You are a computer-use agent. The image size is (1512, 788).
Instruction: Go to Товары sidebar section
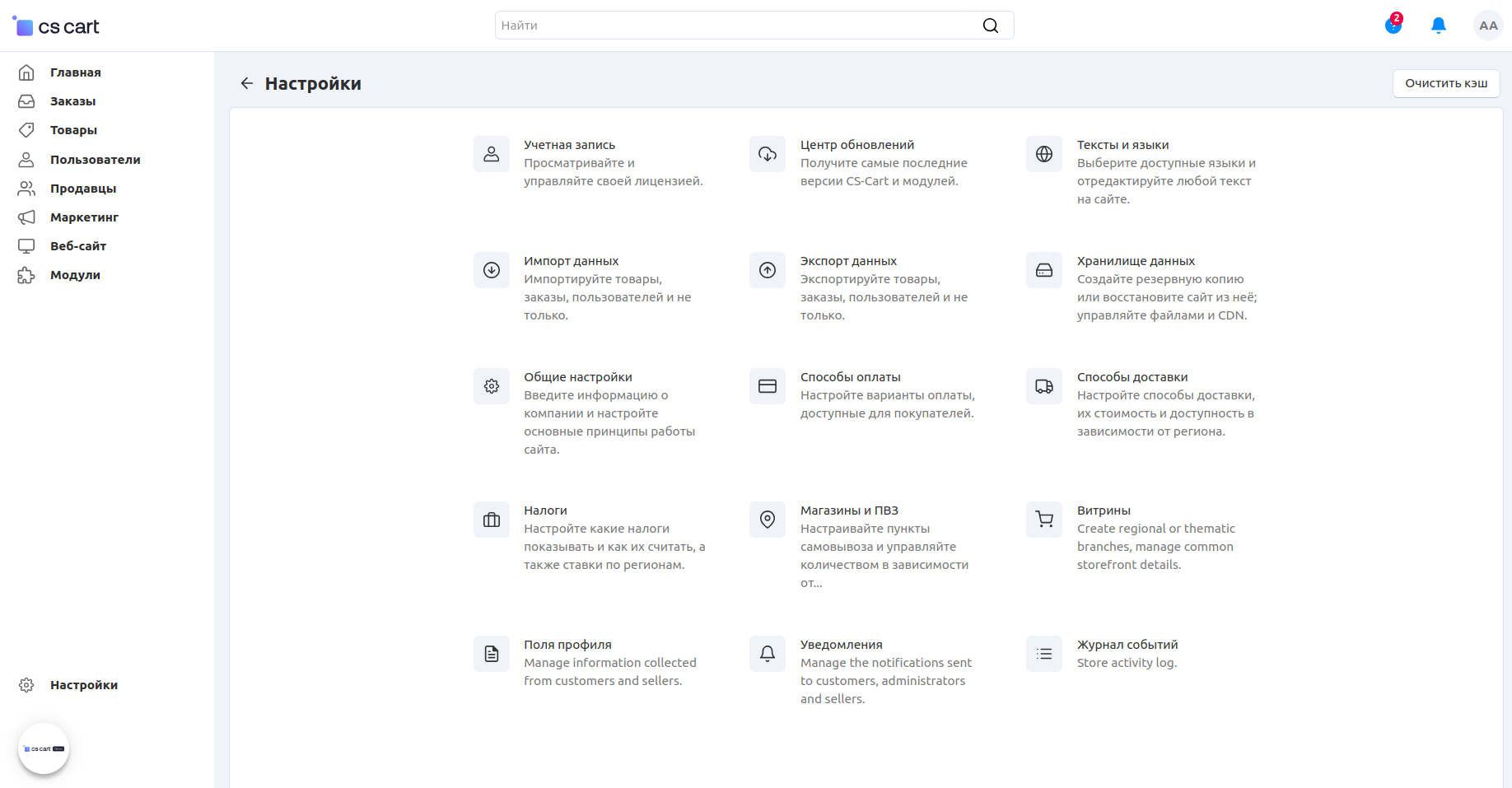click(73, 130)
